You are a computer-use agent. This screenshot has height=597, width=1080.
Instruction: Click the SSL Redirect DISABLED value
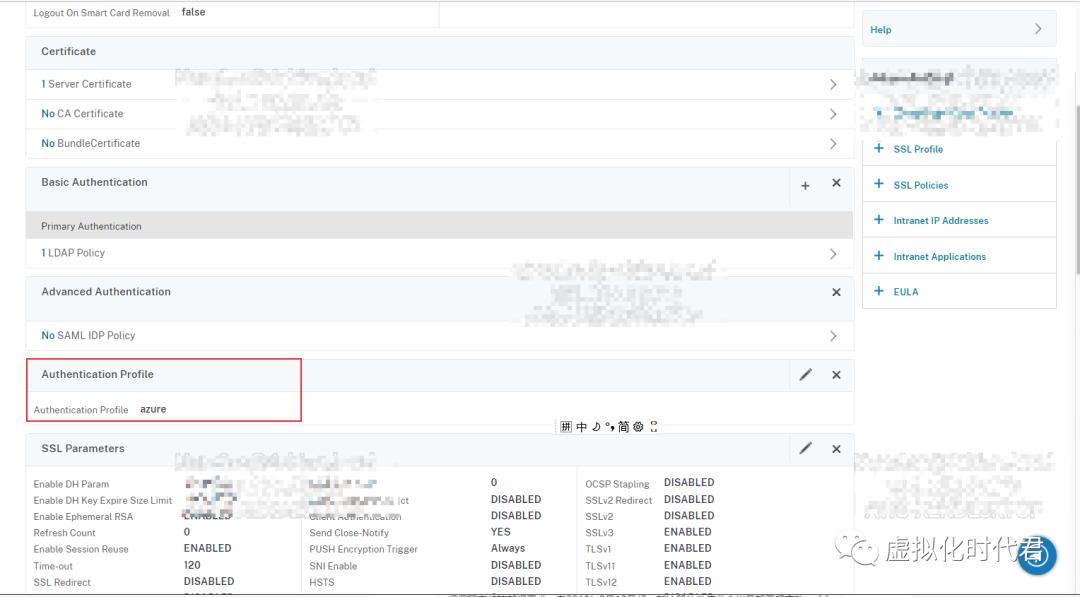(x=209, y=581)
